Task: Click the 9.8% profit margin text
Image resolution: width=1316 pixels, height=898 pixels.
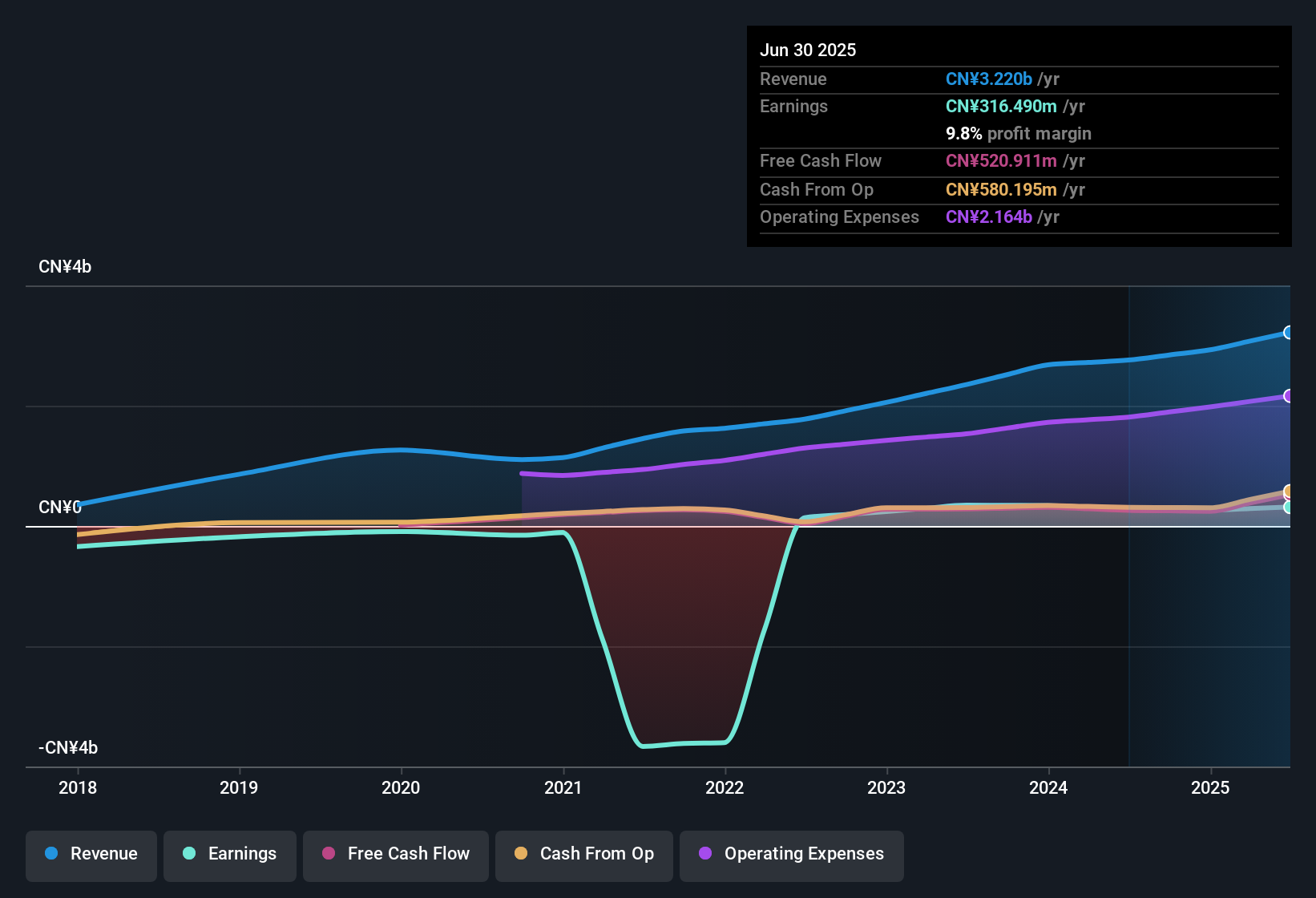Action: click(x=1019, y=133)
